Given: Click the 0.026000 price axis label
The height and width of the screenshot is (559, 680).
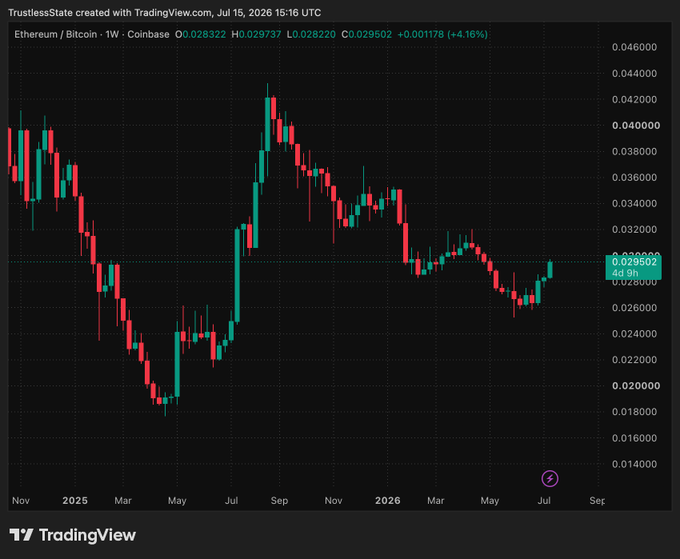Looking at the screenshot, I should tap(634, 307).
